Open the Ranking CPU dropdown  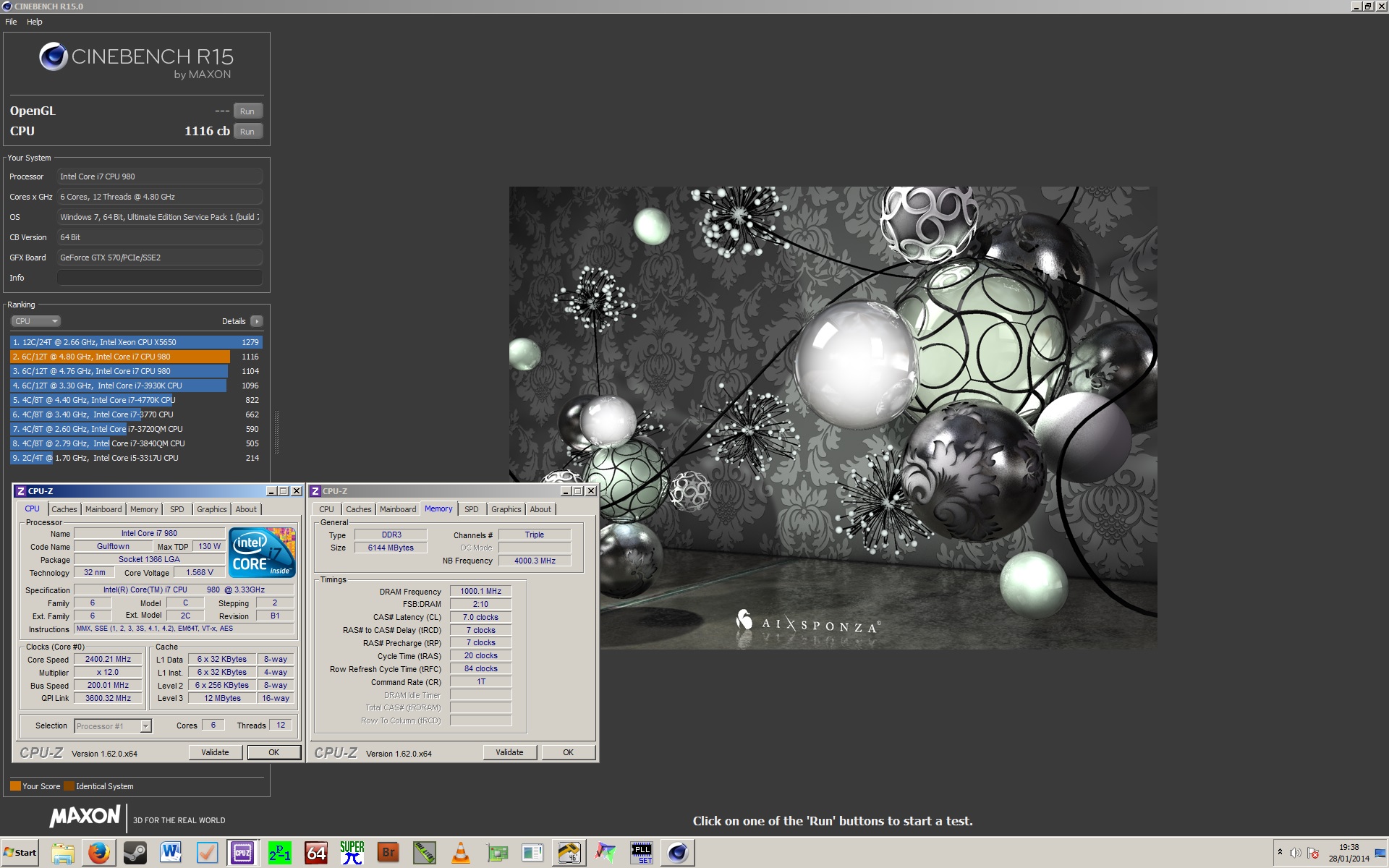coord(35,321)
